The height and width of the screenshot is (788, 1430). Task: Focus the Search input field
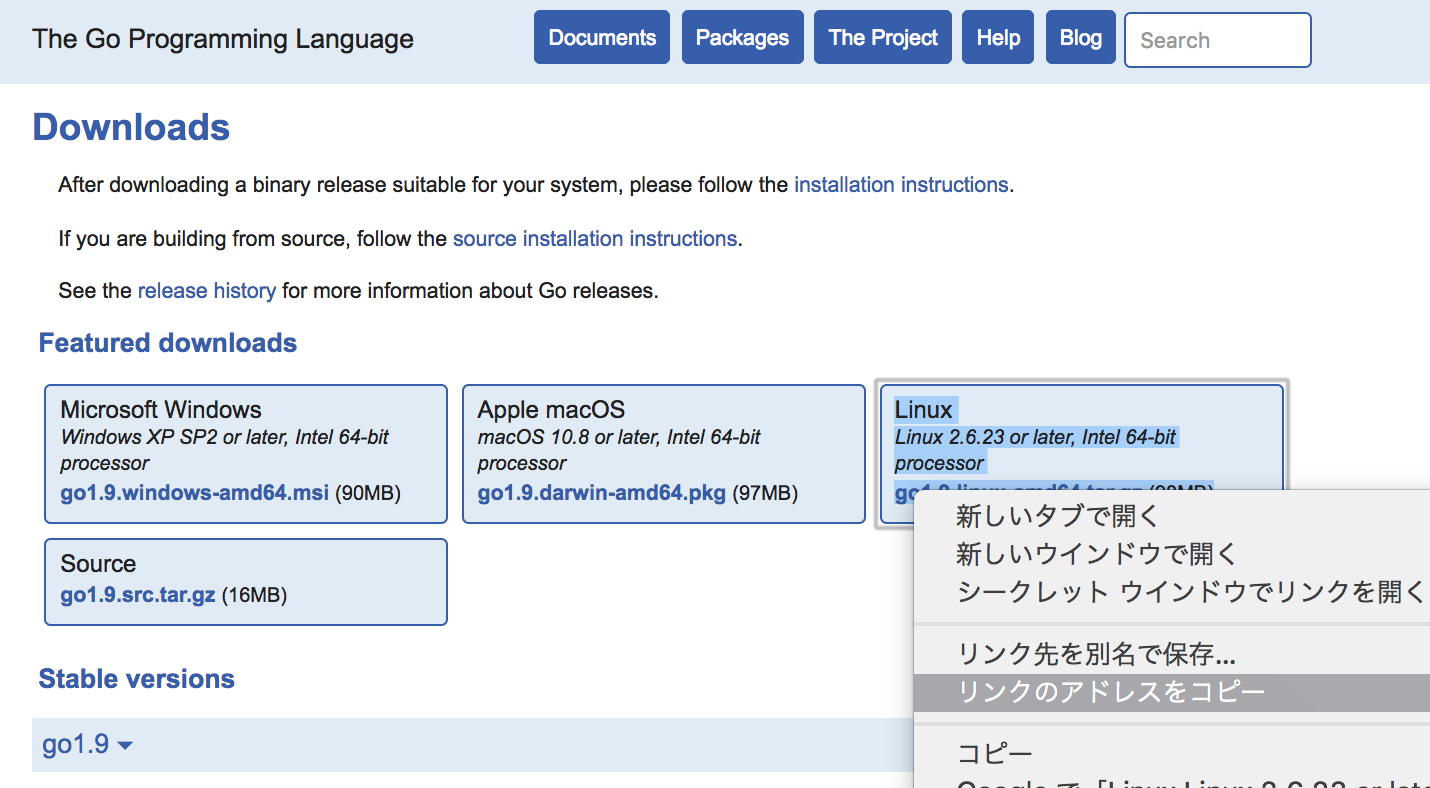pyautogui.click(x=1218, y=40)
